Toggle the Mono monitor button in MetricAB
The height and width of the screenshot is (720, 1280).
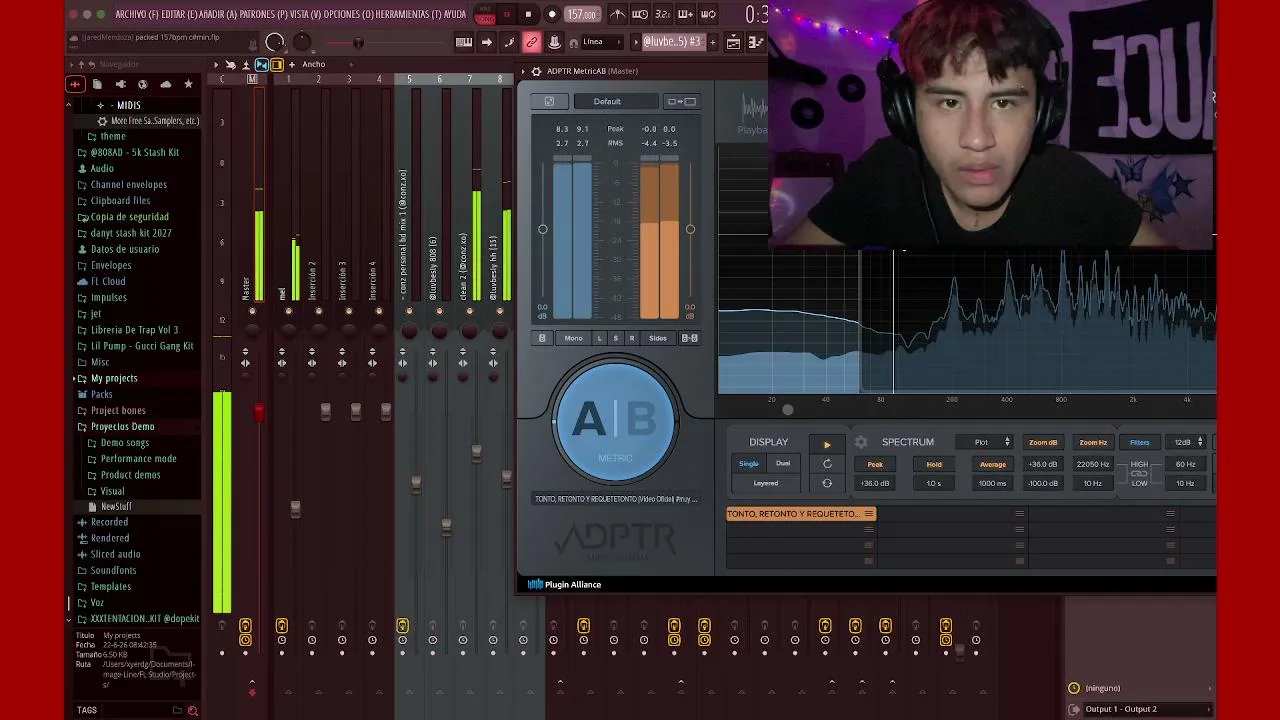[573, 338]
